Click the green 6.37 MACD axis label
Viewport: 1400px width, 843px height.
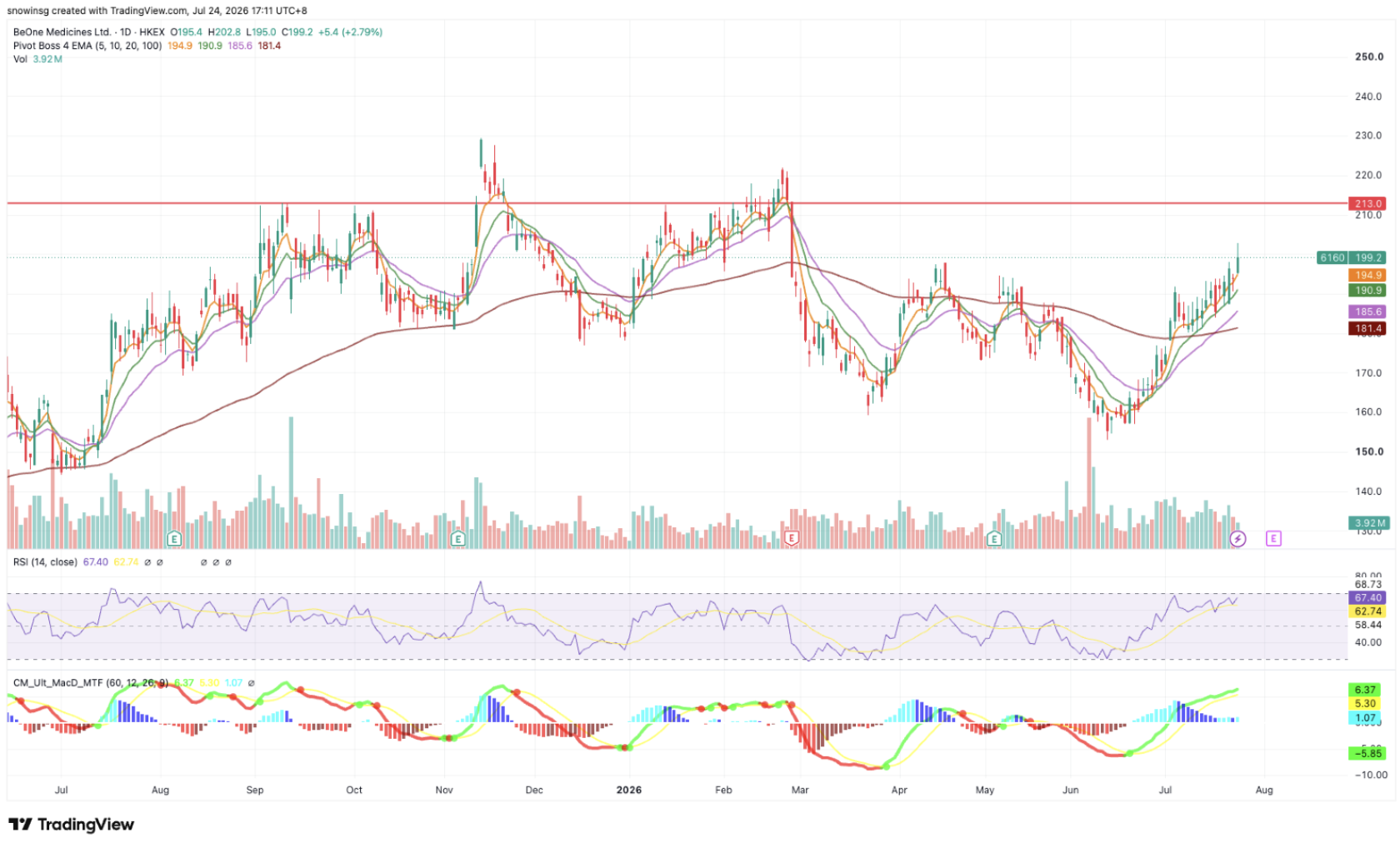[1365, 690]
